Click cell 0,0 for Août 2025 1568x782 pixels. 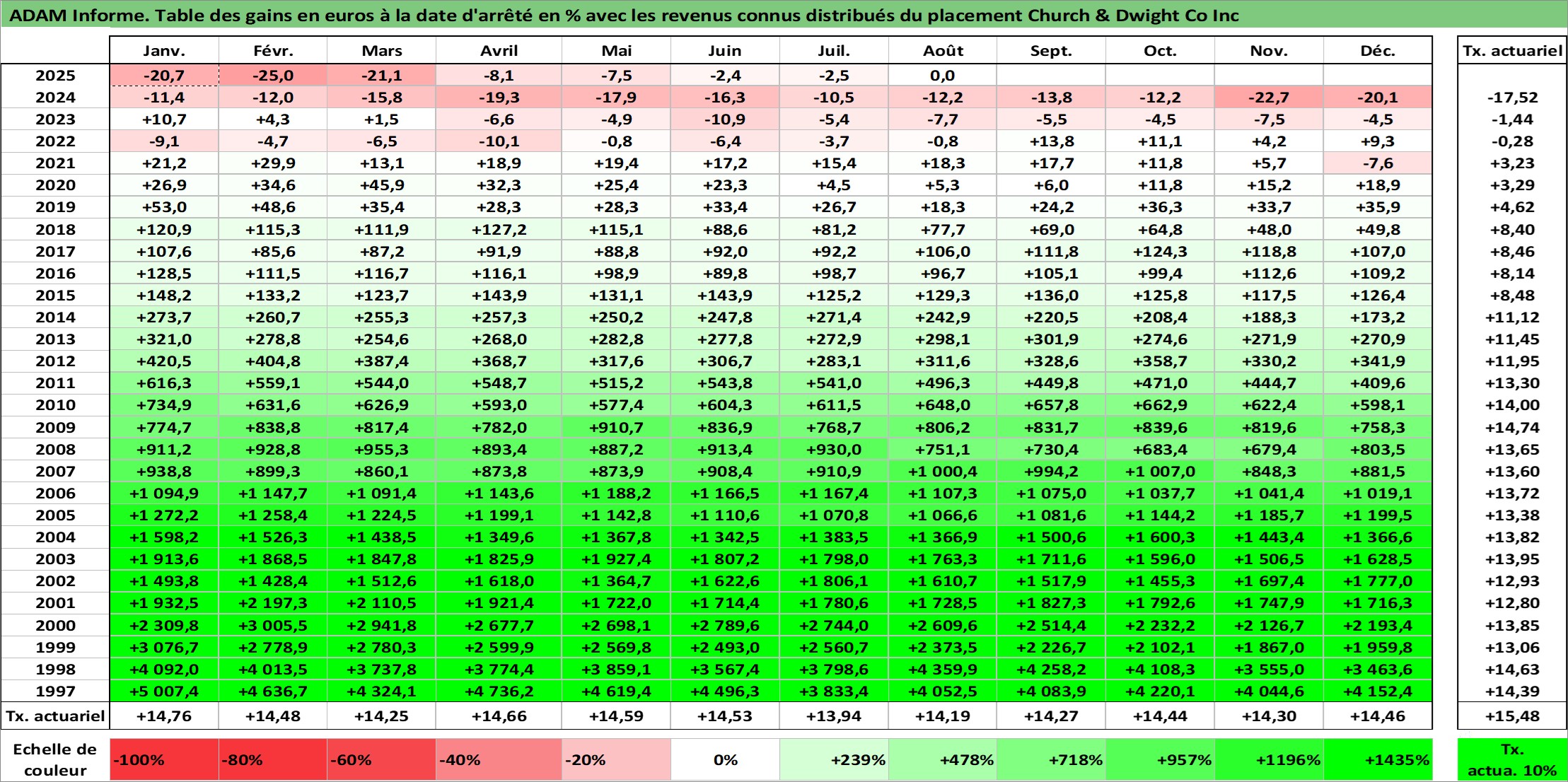coord(943,76)
